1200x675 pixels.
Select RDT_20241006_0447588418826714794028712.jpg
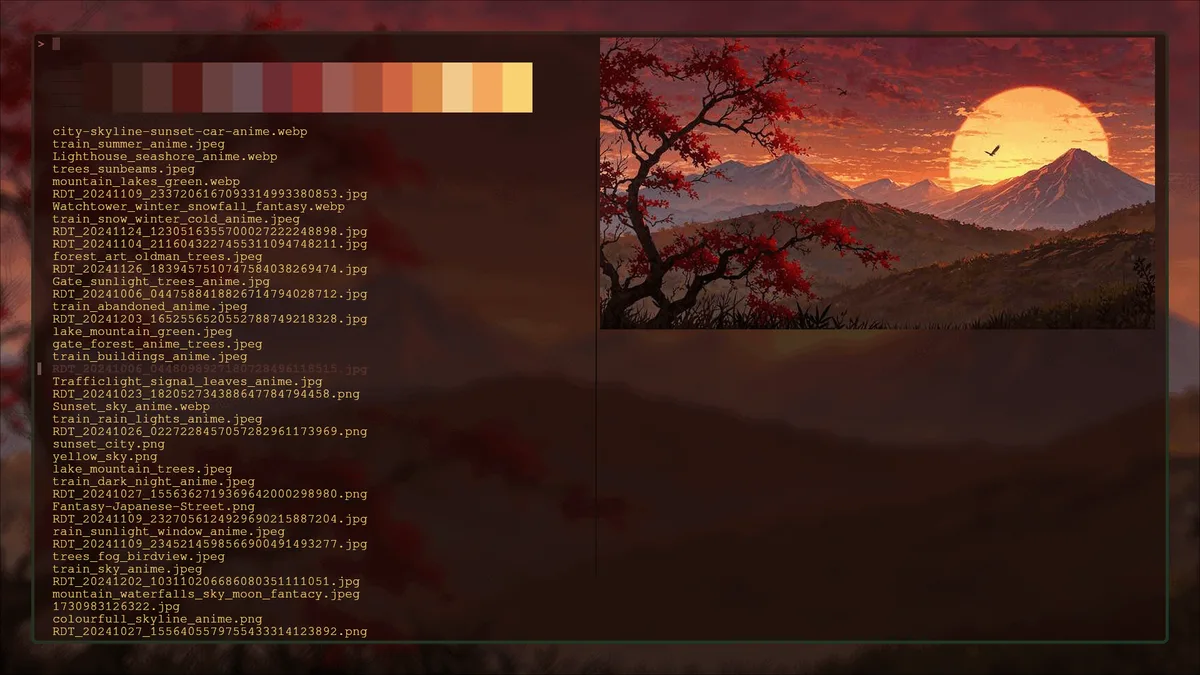pyautogui.click(x=210, y=294)
